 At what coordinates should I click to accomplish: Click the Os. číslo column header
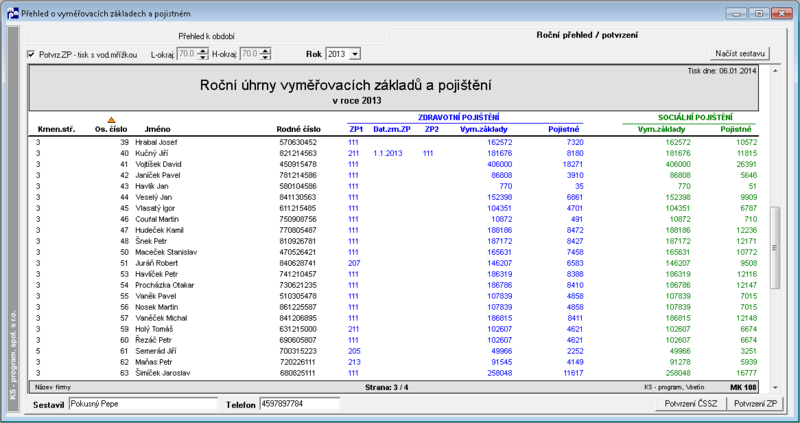click(x=111, y=129)
